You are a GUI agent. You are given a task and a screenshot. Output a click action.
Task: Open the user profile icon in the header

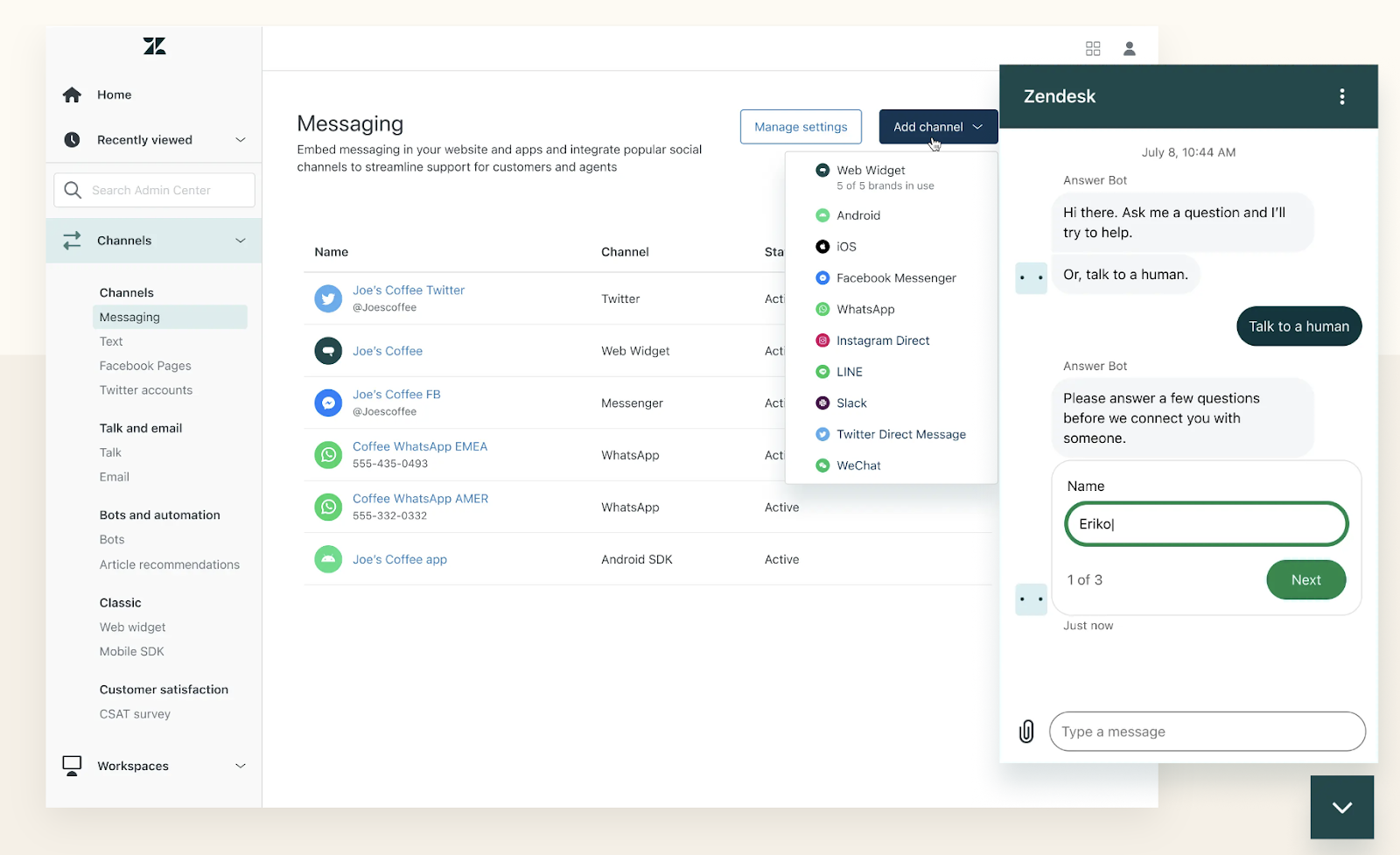point(1130,48)
